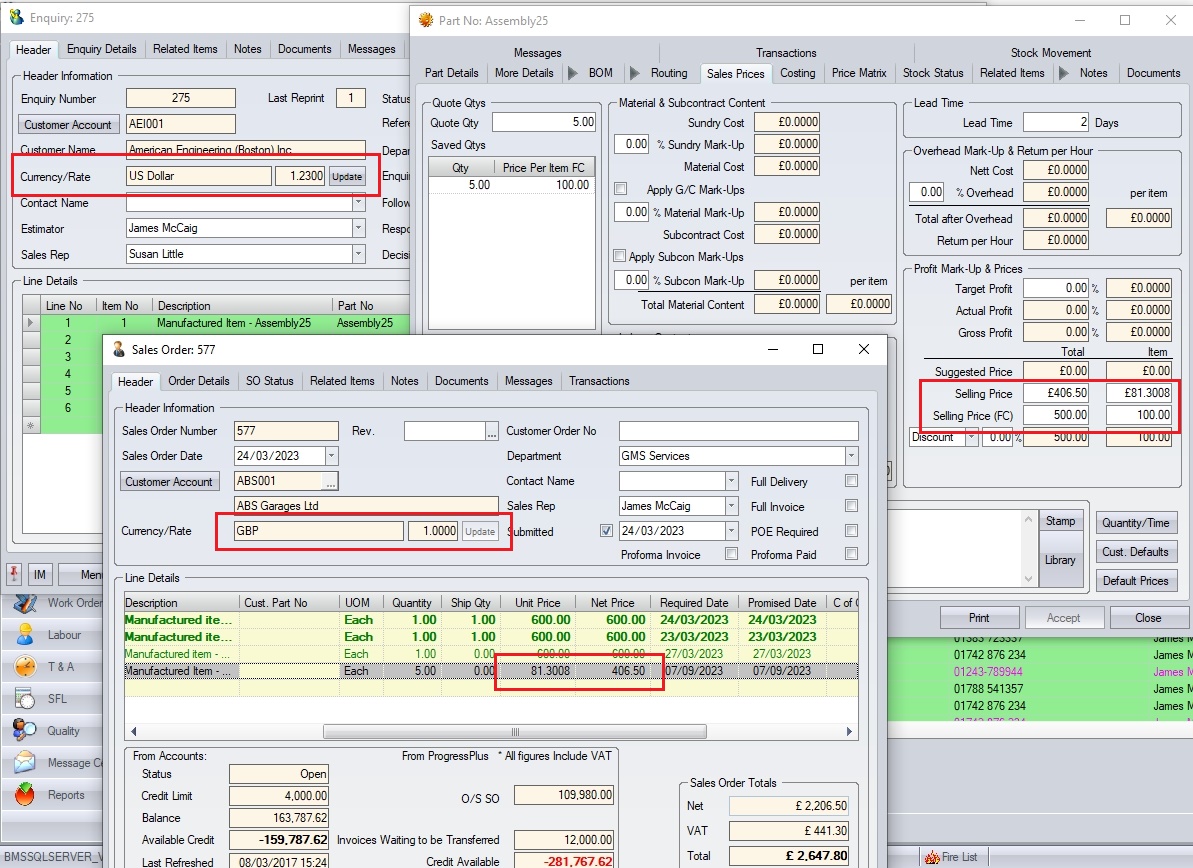This screenshot has width=1193, height=868.
Task: Open the Quality module icon
Action: click(25, 731)
